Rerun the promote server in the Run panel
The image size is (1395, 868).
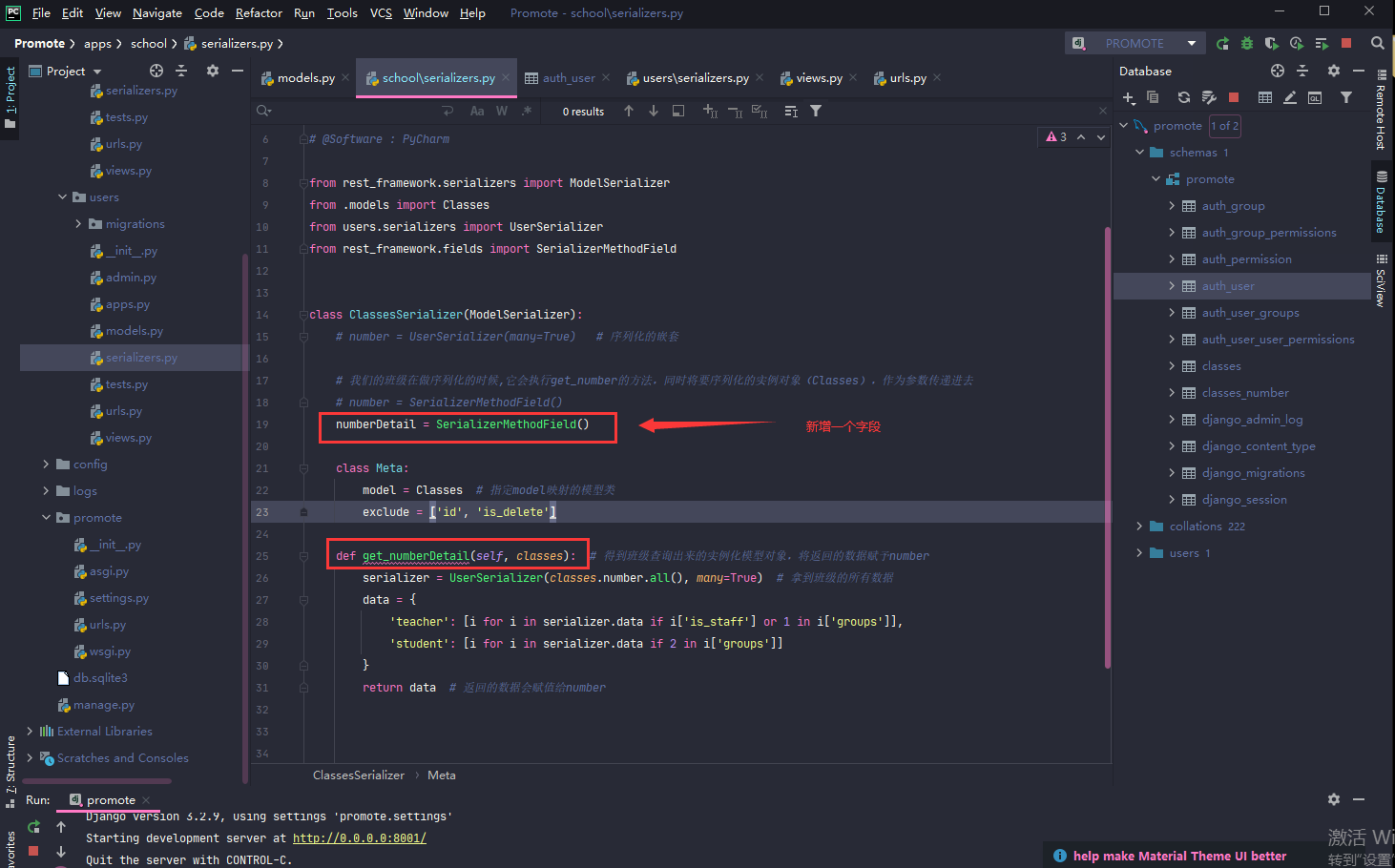pos(34,826)
